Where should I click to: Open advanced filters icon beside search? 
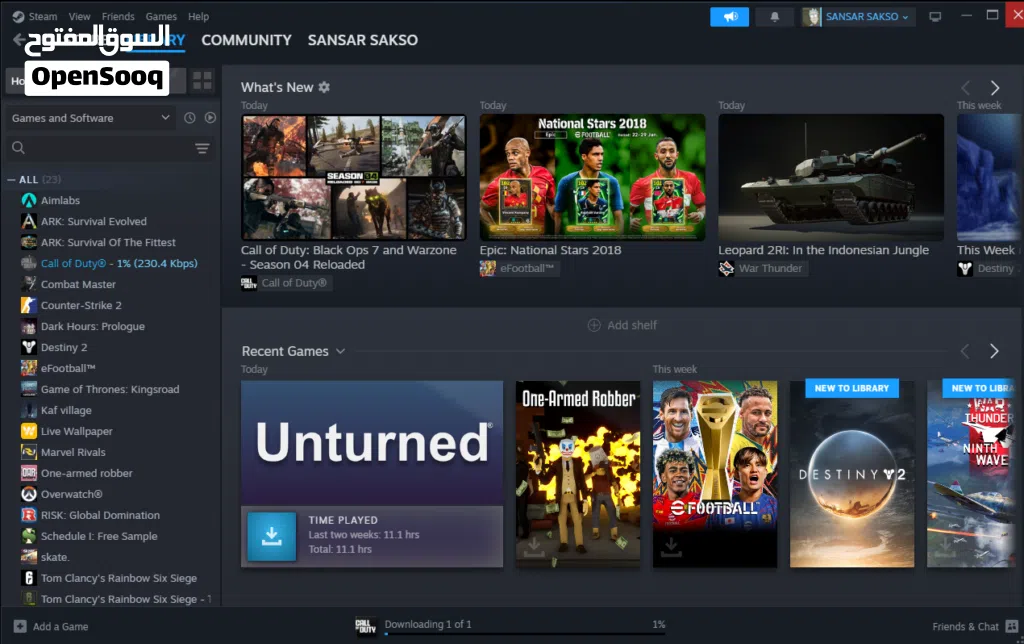(x=202, y=148)
